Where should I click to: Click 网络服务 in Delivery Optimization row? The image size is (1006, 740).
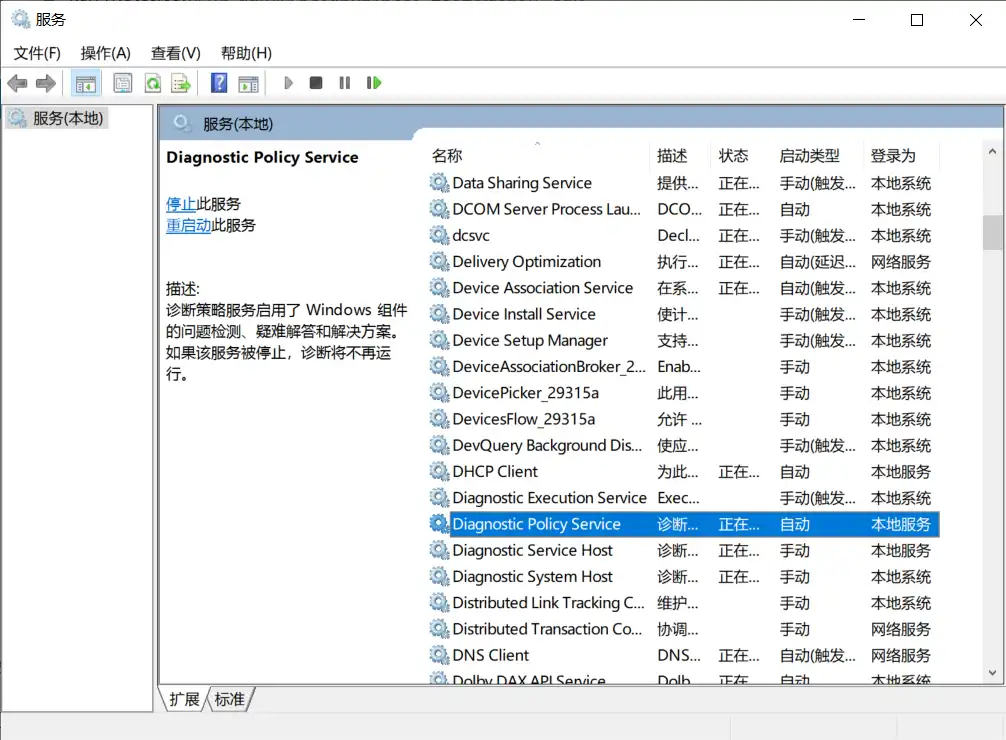click(x=900, y=262)
